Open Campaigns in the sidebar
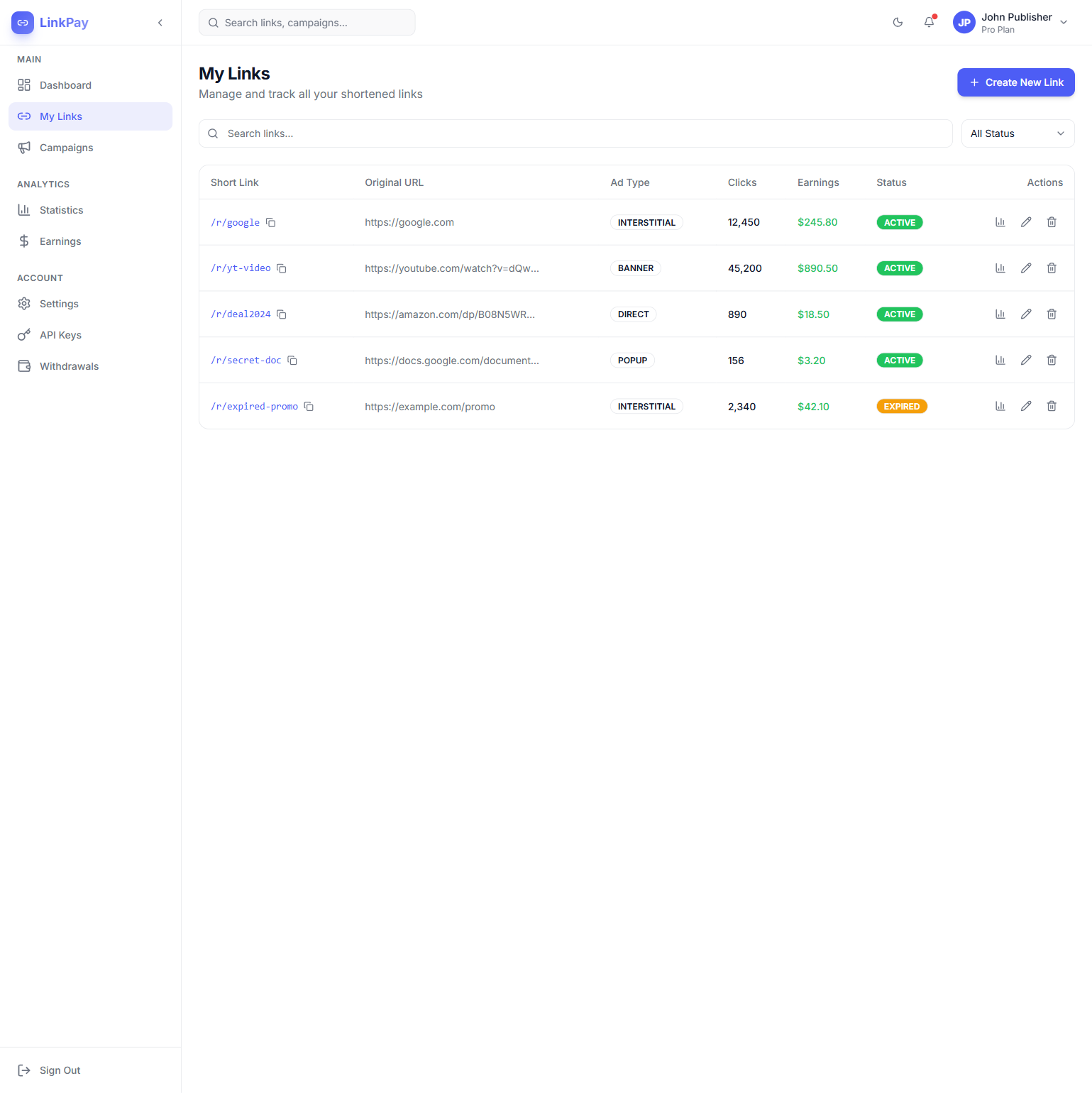This screenshot has width=1092, height=1093. pos(90,148)
